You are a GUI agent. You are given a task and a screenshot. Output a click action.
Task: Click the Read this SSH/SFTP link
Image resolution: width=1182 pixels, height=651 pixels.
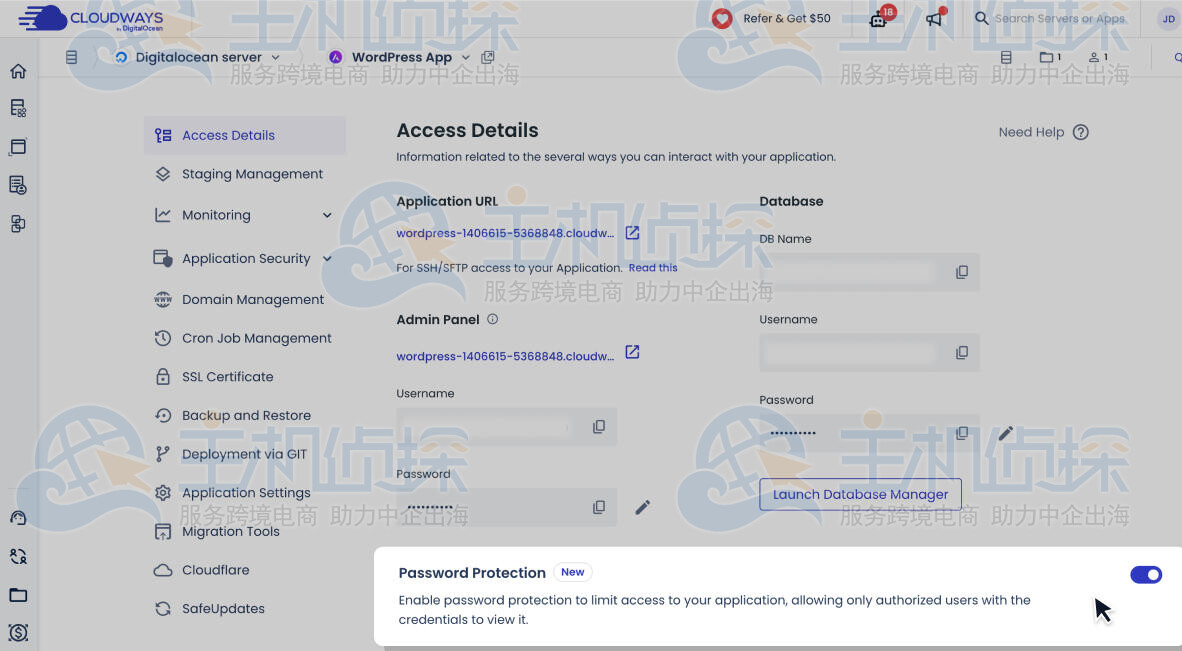(x=653, y=267)
